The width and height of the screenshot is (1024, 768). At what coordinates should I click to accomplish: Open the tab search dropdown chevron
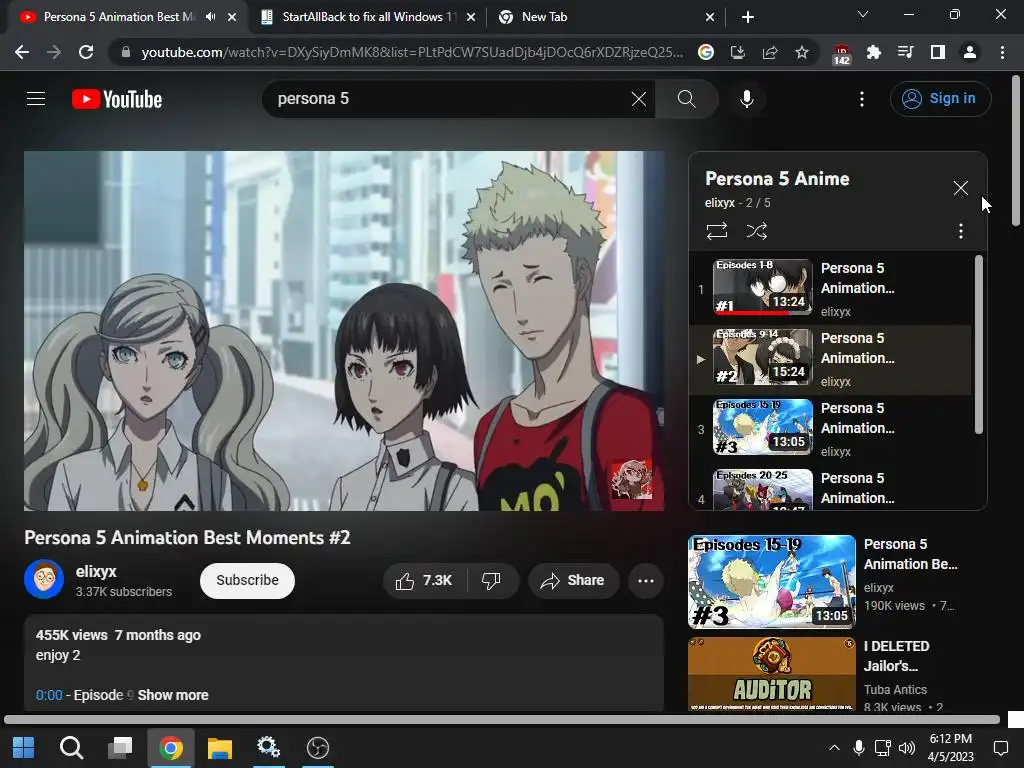(x=863, y=14)
